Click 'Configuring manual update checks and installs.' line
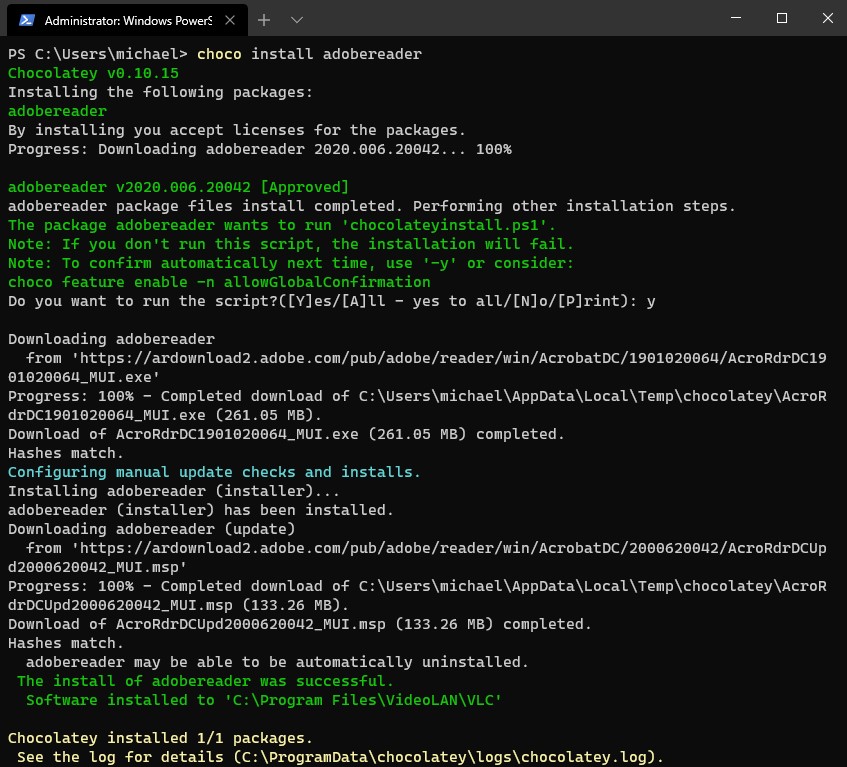The width and height of the screenshot is (847, 767). pos(214,472)
